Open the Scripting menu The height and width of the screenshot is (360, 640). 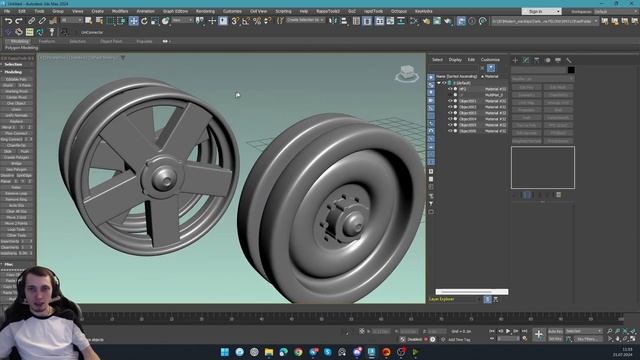(x=283, y=11)
